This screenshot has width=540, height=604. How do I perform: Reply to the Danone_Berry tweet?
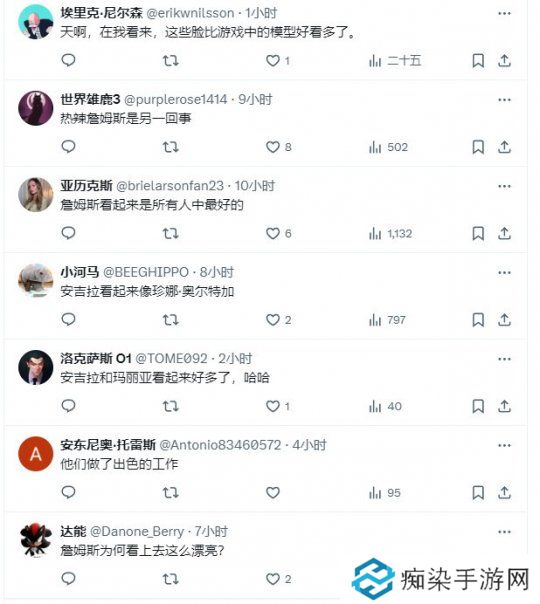pos(68,579)
